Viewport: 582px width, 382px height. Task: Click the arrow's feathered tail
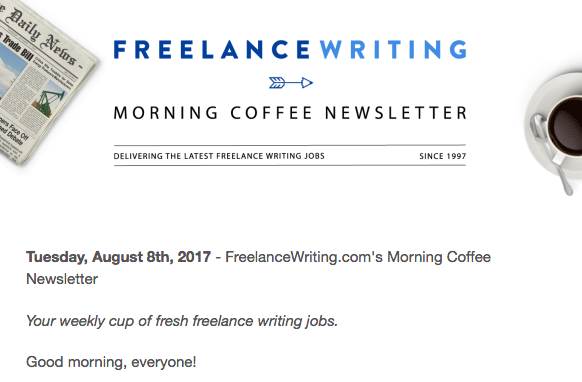pos(277,82)
